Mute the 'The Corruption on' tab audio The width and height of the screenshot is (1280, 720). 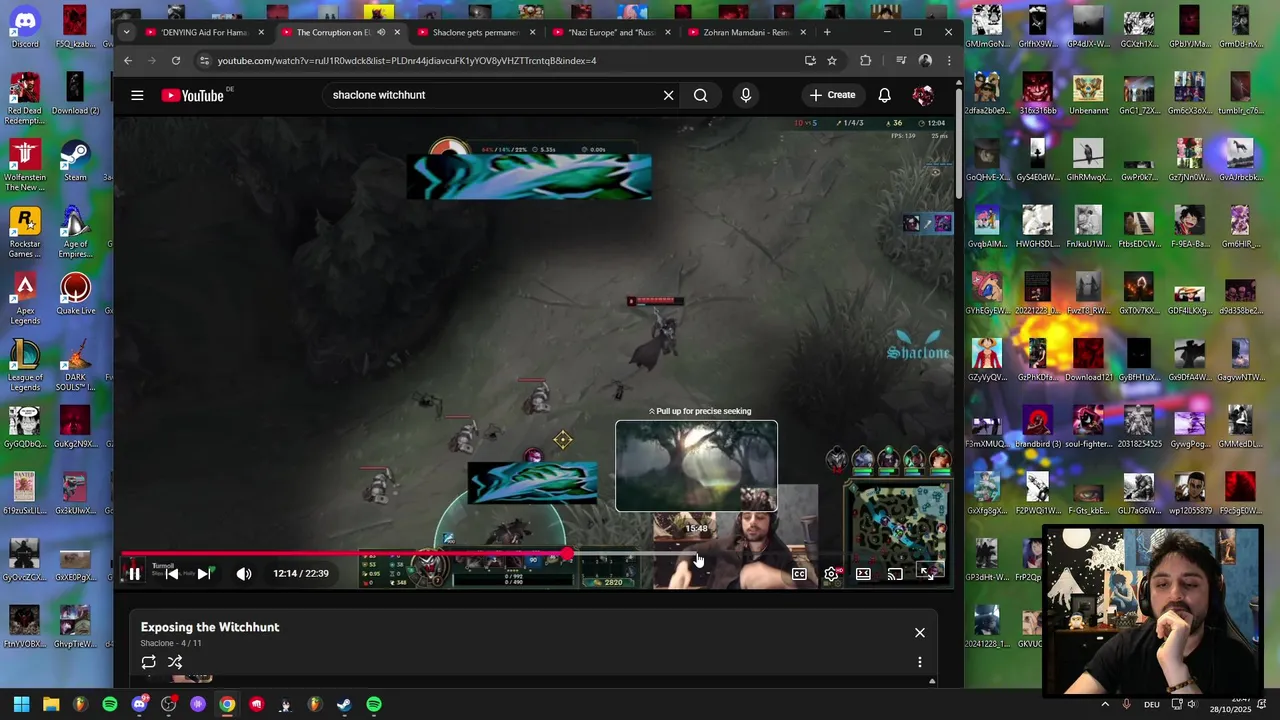(x=381, y=32)
